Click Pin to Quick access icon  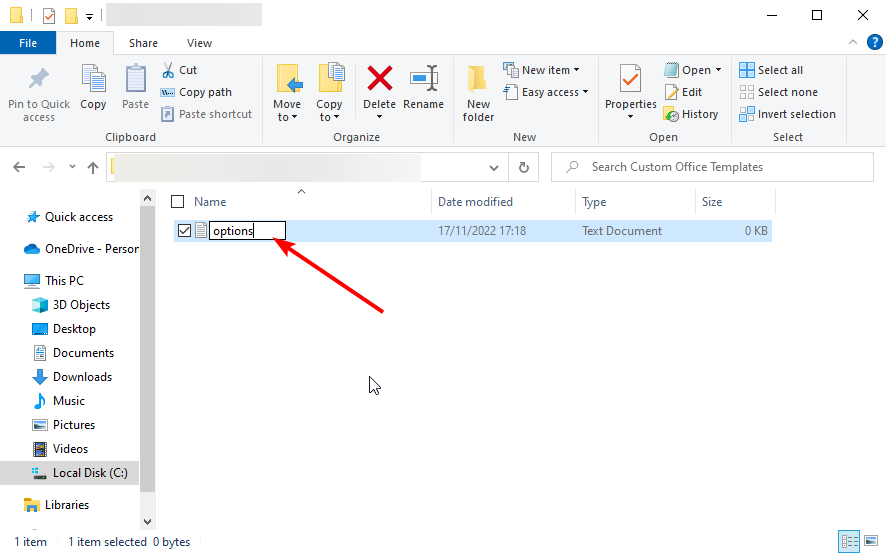pos(38,79)
